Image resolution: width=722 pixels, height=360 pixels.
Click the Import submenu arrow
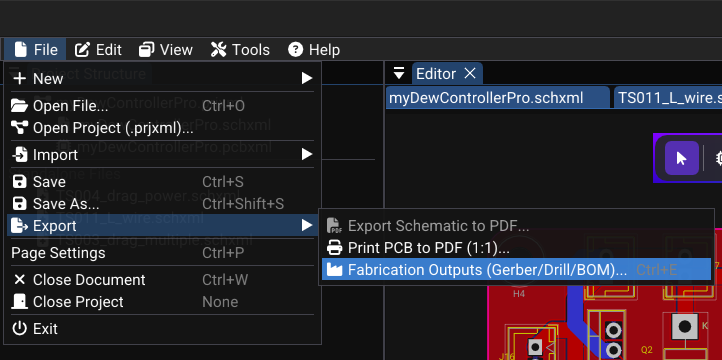tap(307, 155)
